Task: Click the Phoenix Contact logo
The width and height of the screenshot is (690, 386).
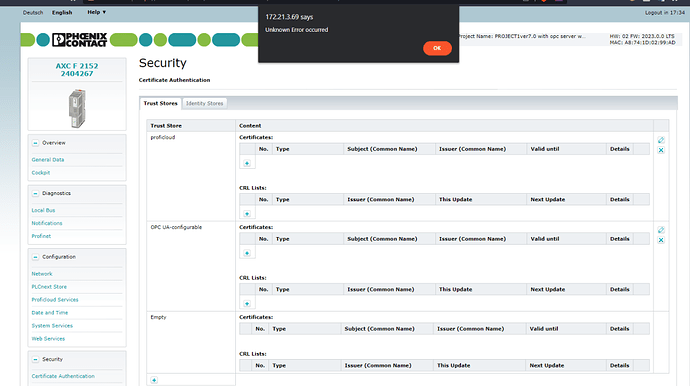Action: point(80,40)
